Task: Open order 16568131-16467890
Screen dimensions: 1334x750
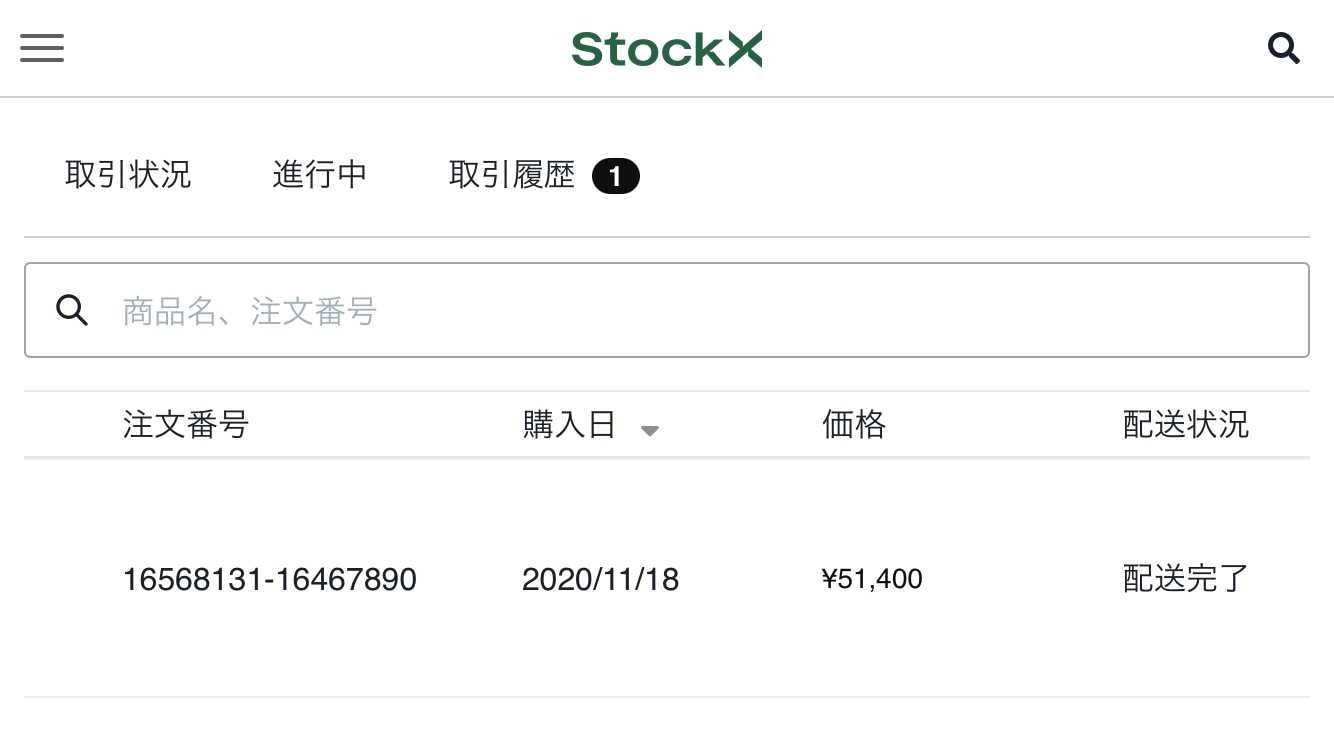Action: click(269, 579)
